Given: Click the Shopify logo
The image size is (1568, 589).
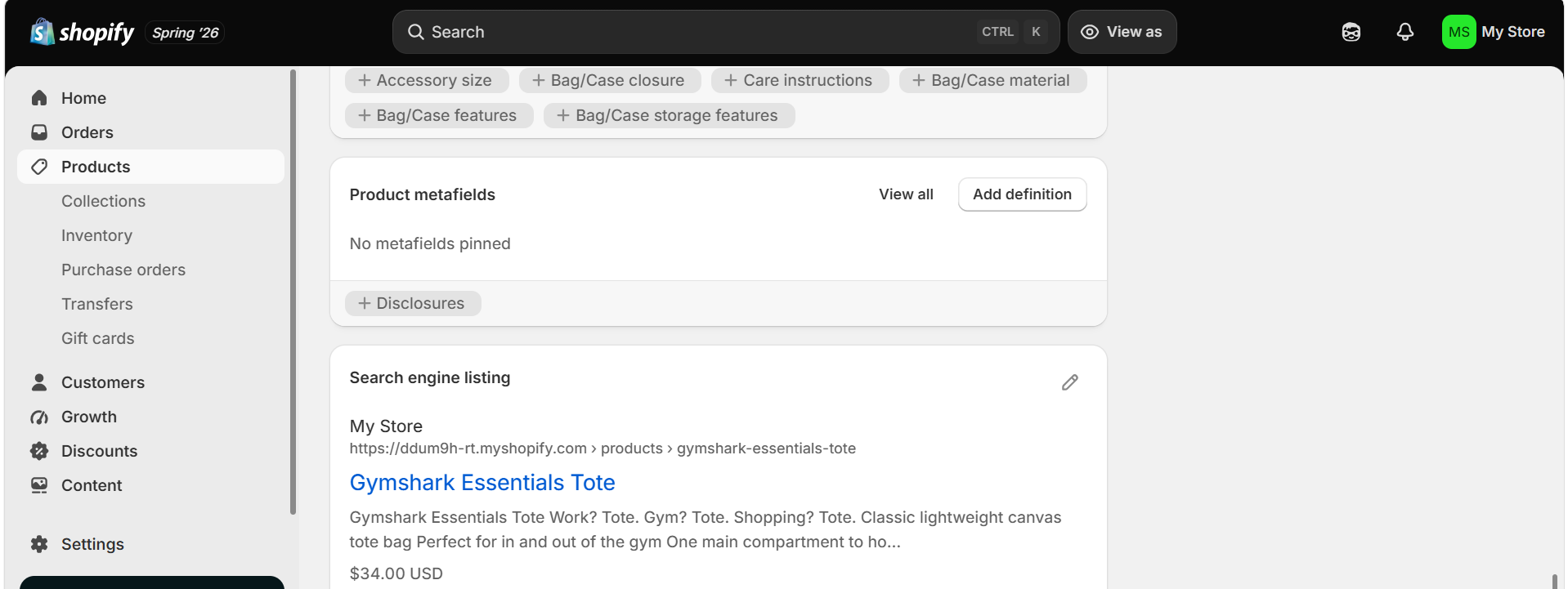Looking at the screenshot, I should tap(82, 32).
